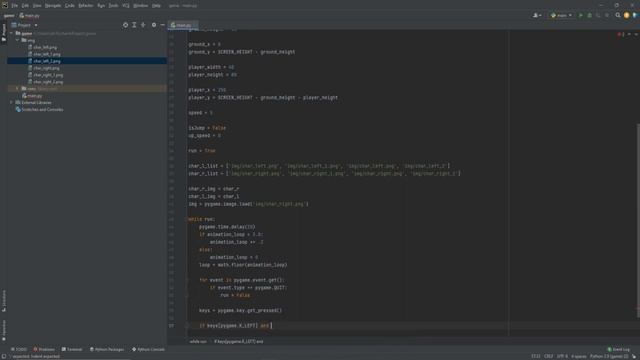
Task: Click the Code With Me icon
Action: [635, 16]
